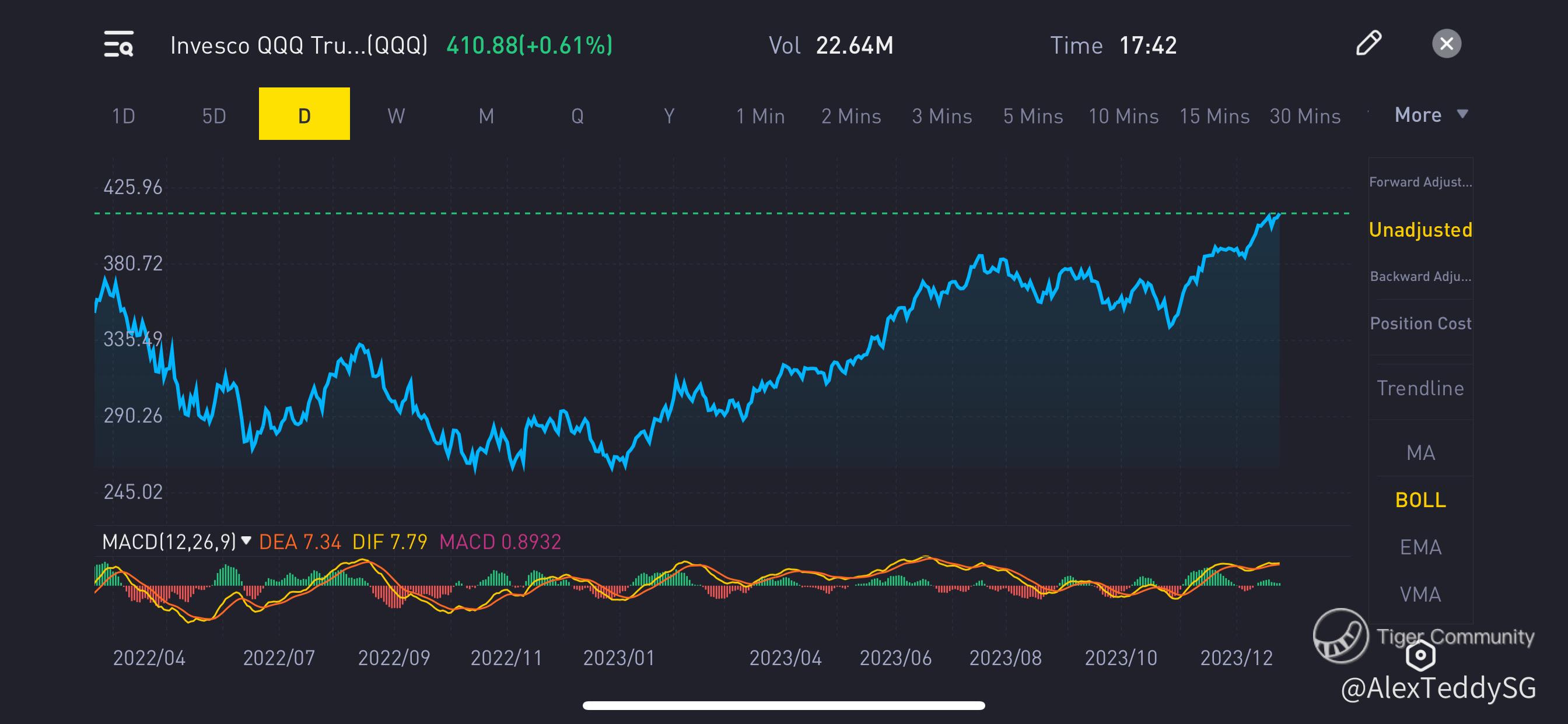This screenshot has width=1568, height=724.
Task: Open the MACD indicator dropdown arrow
Action: [x=246, y=540]
